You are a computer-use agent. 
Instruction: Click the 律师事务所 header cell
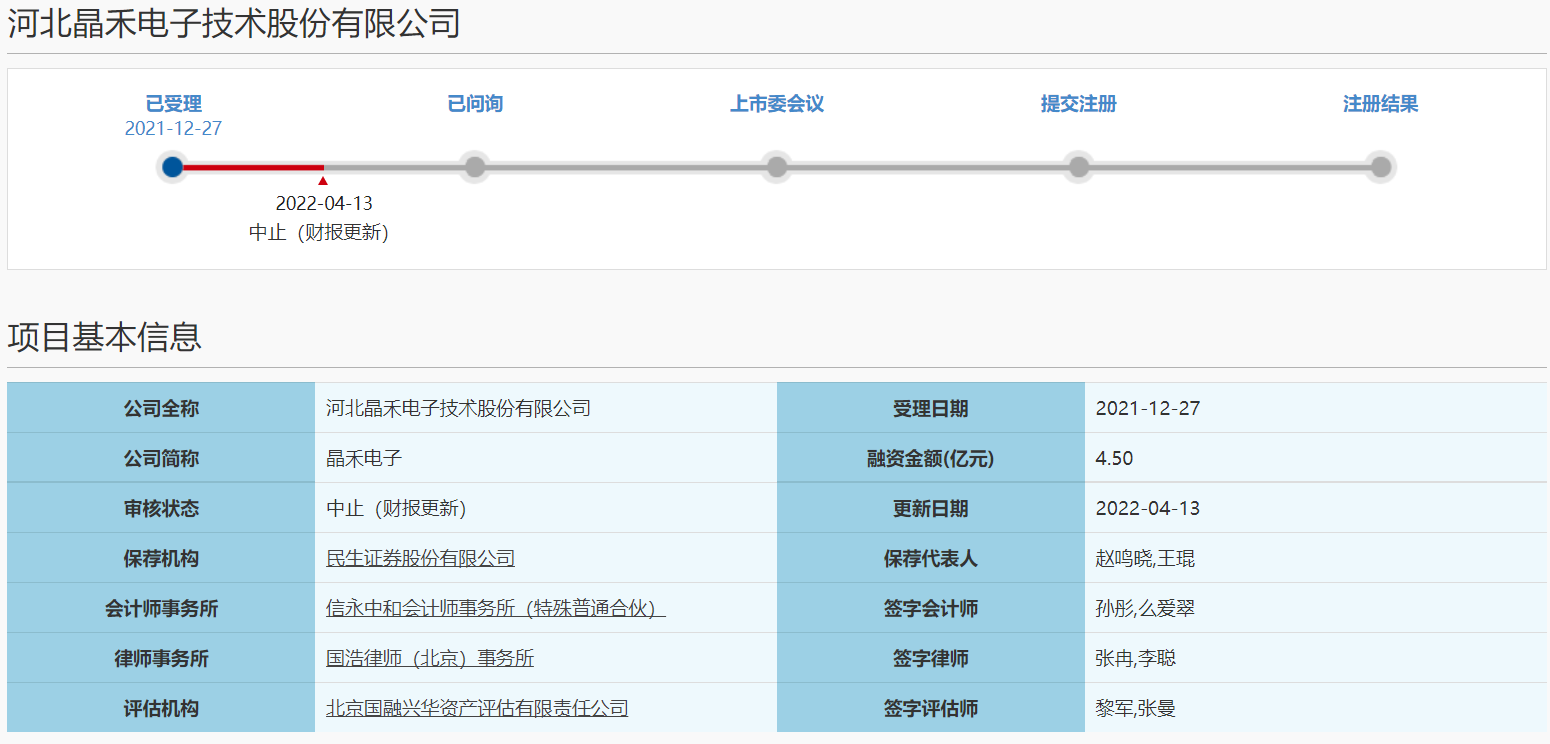tap(161, 658)
